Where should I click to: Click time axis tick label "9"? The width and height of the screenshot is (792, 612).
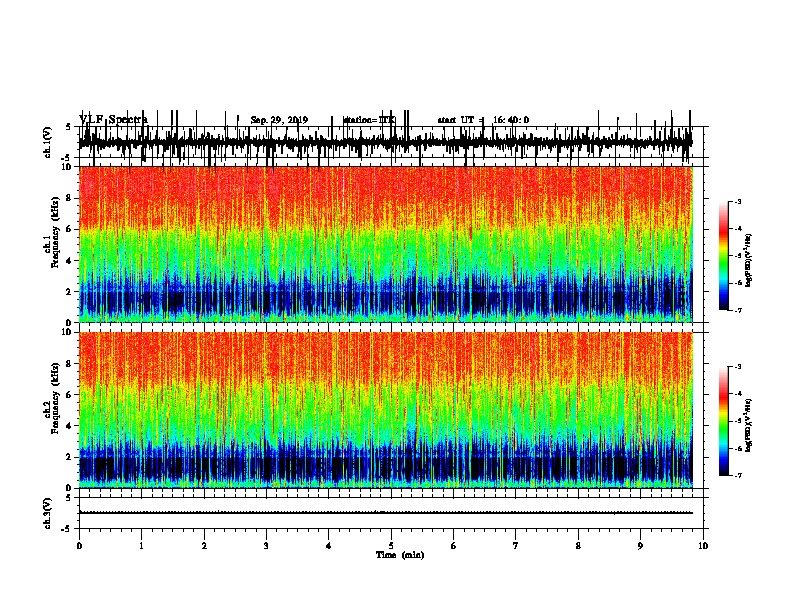click(640, 546)
